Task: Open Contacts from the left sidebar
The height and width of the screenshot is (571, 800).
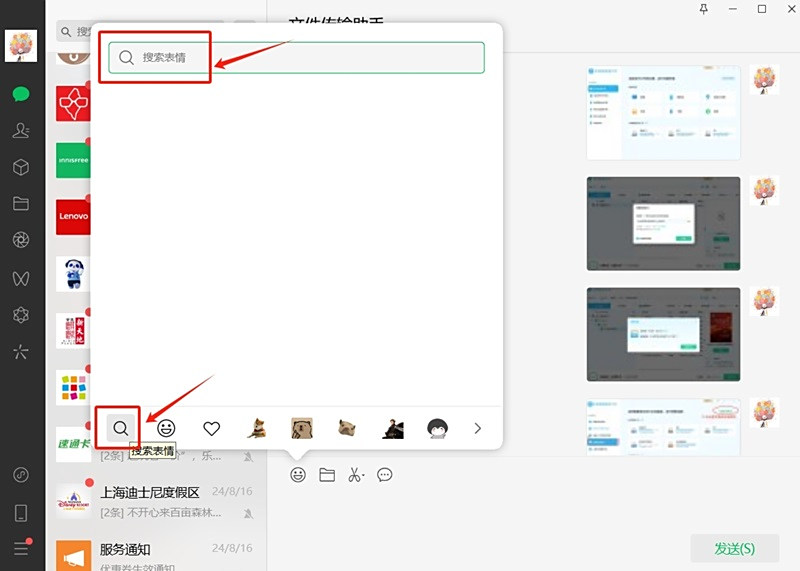Action: point(21,130)
